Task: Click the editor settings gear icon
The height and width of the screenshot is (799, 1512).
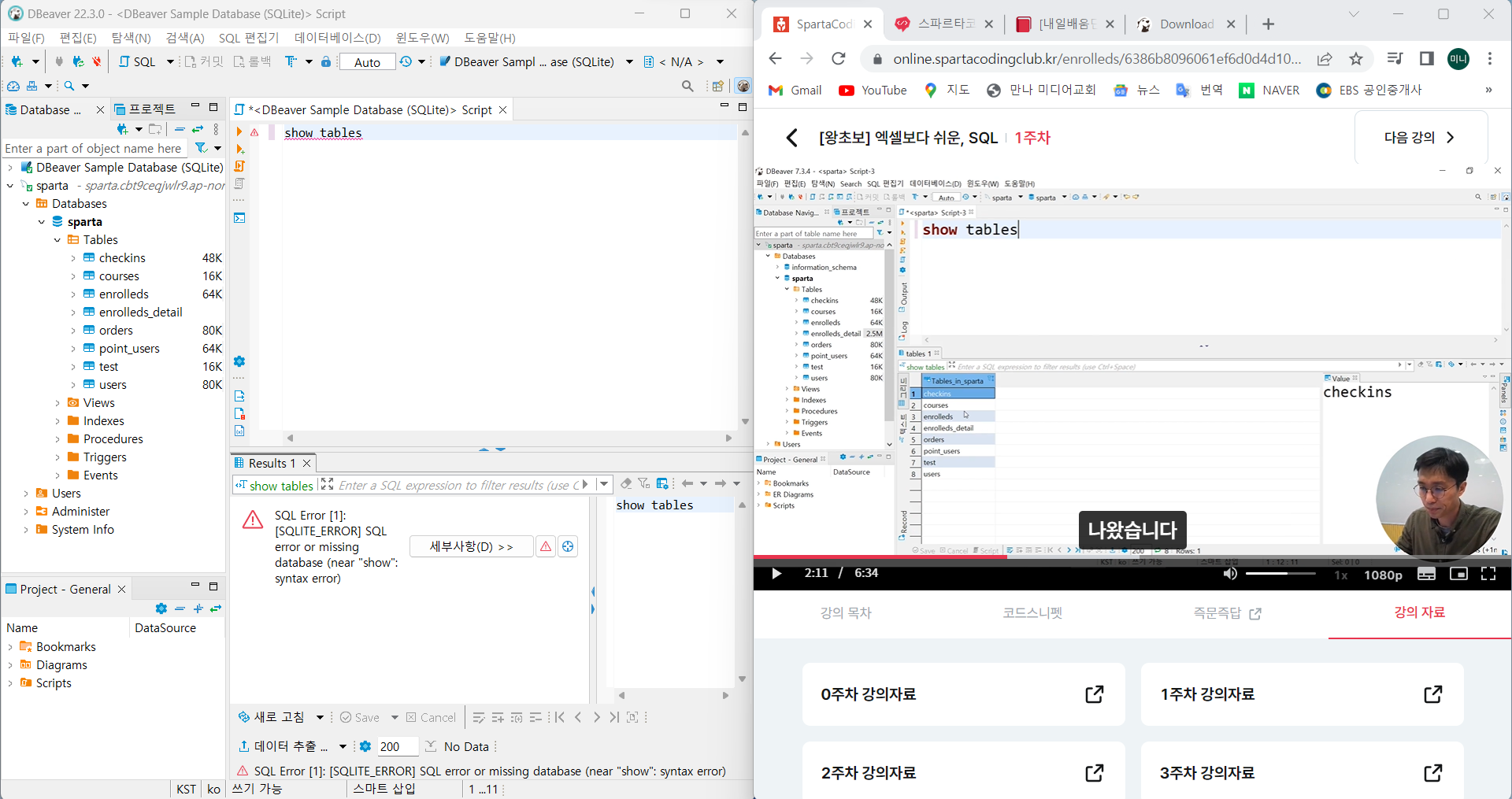Action: (x=239, y=361)
